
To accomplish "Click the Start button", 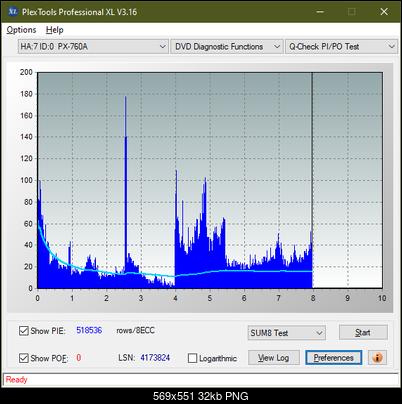I will click(x=363, y=332).
